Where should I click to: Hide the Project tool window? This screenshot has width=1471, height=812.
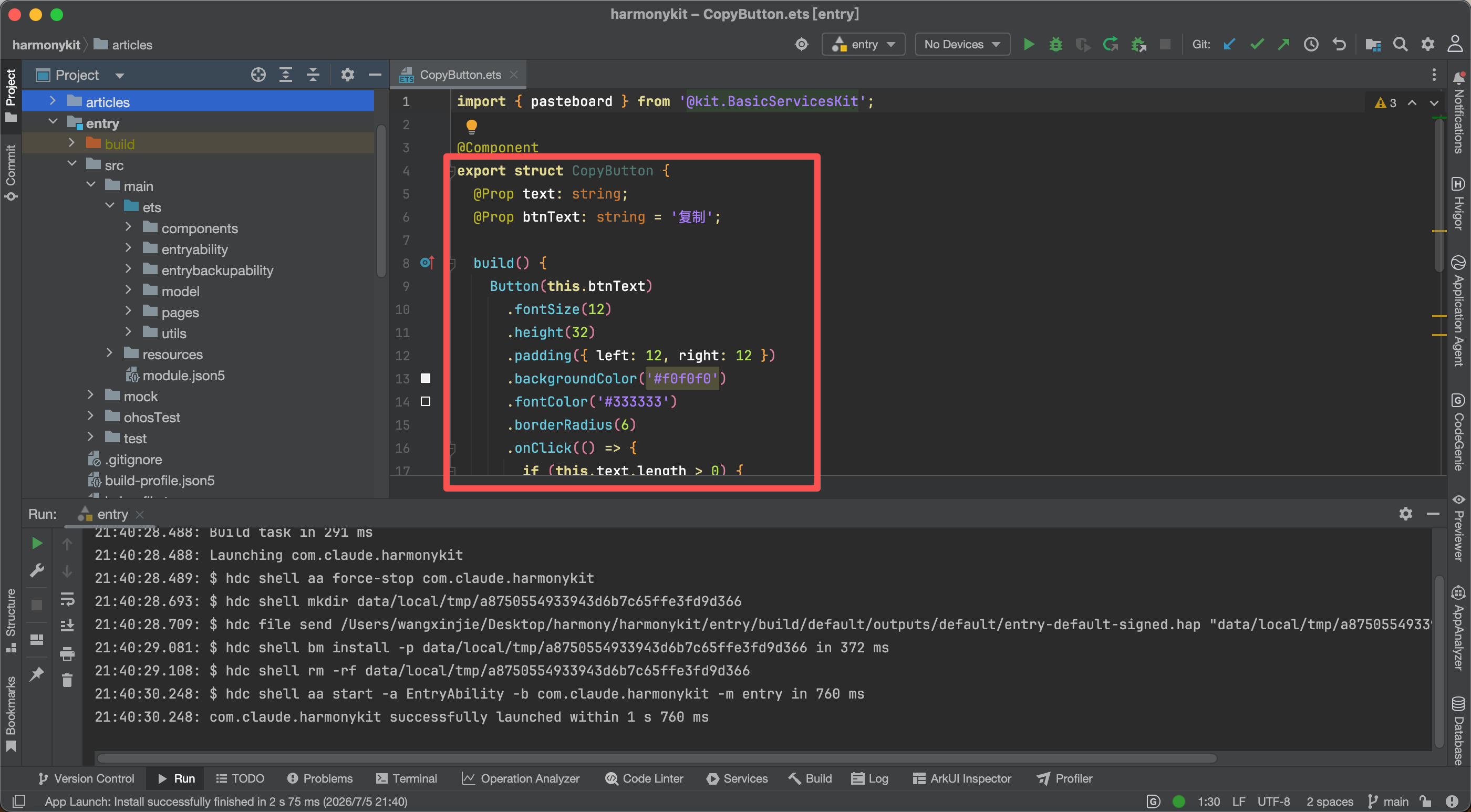[375, 75]
